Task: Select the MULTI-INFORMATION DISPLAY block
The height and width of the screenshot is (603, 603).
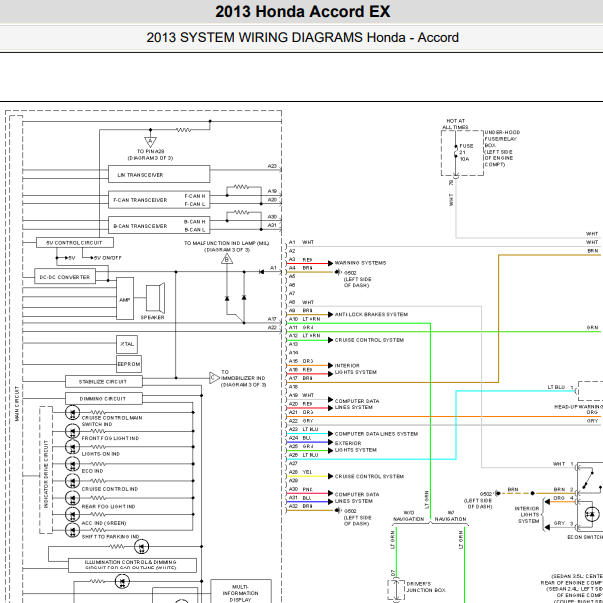Action: click(241, 591)
